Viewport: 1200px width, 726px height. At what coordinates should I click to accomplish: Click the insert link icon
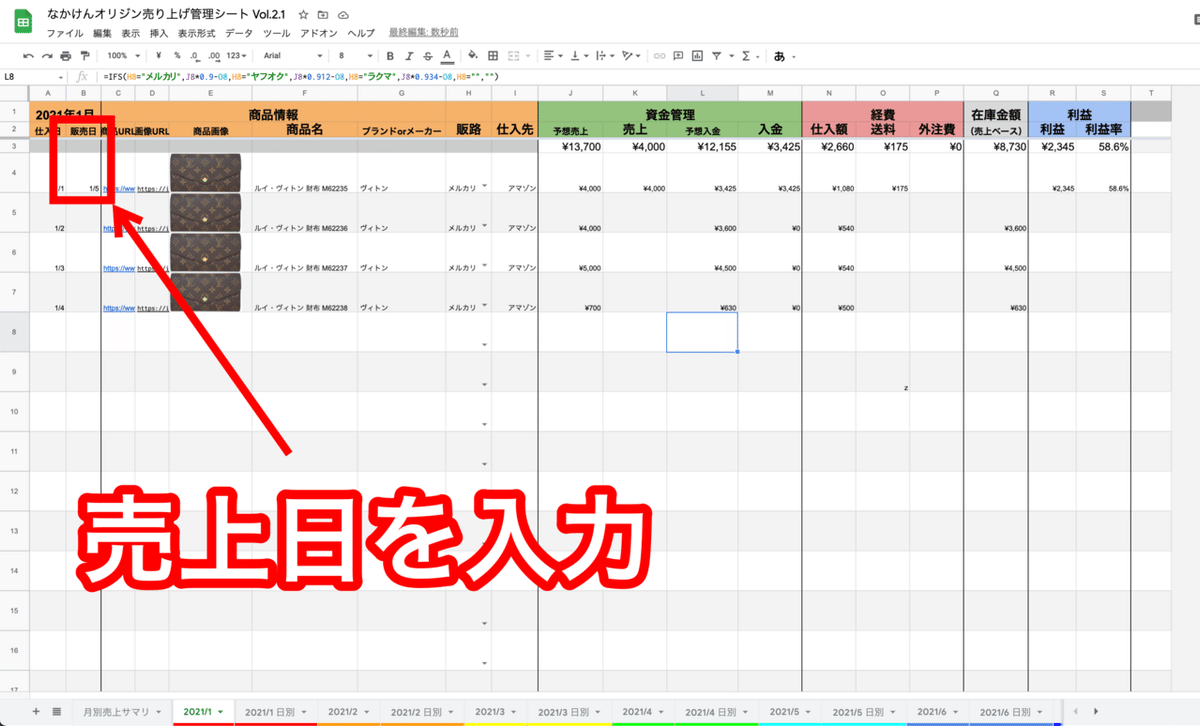(661, 56)
